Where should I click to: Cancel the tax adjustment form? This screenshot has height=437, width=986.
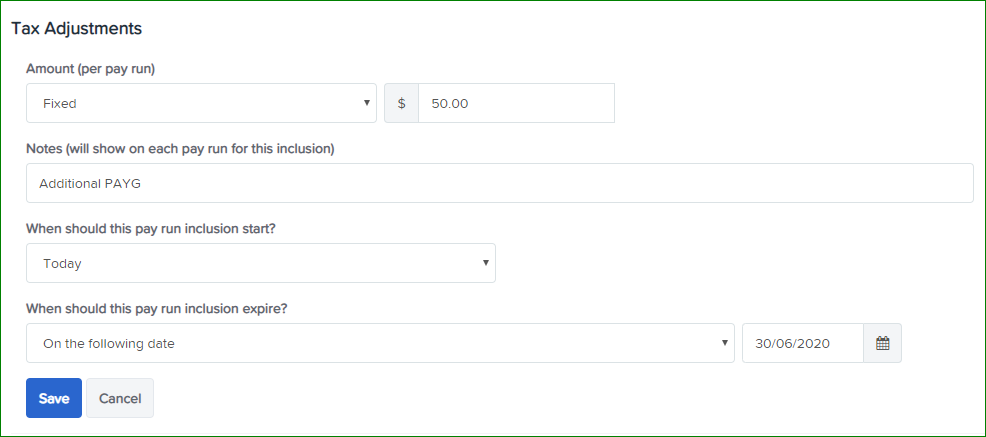[120, 398]
